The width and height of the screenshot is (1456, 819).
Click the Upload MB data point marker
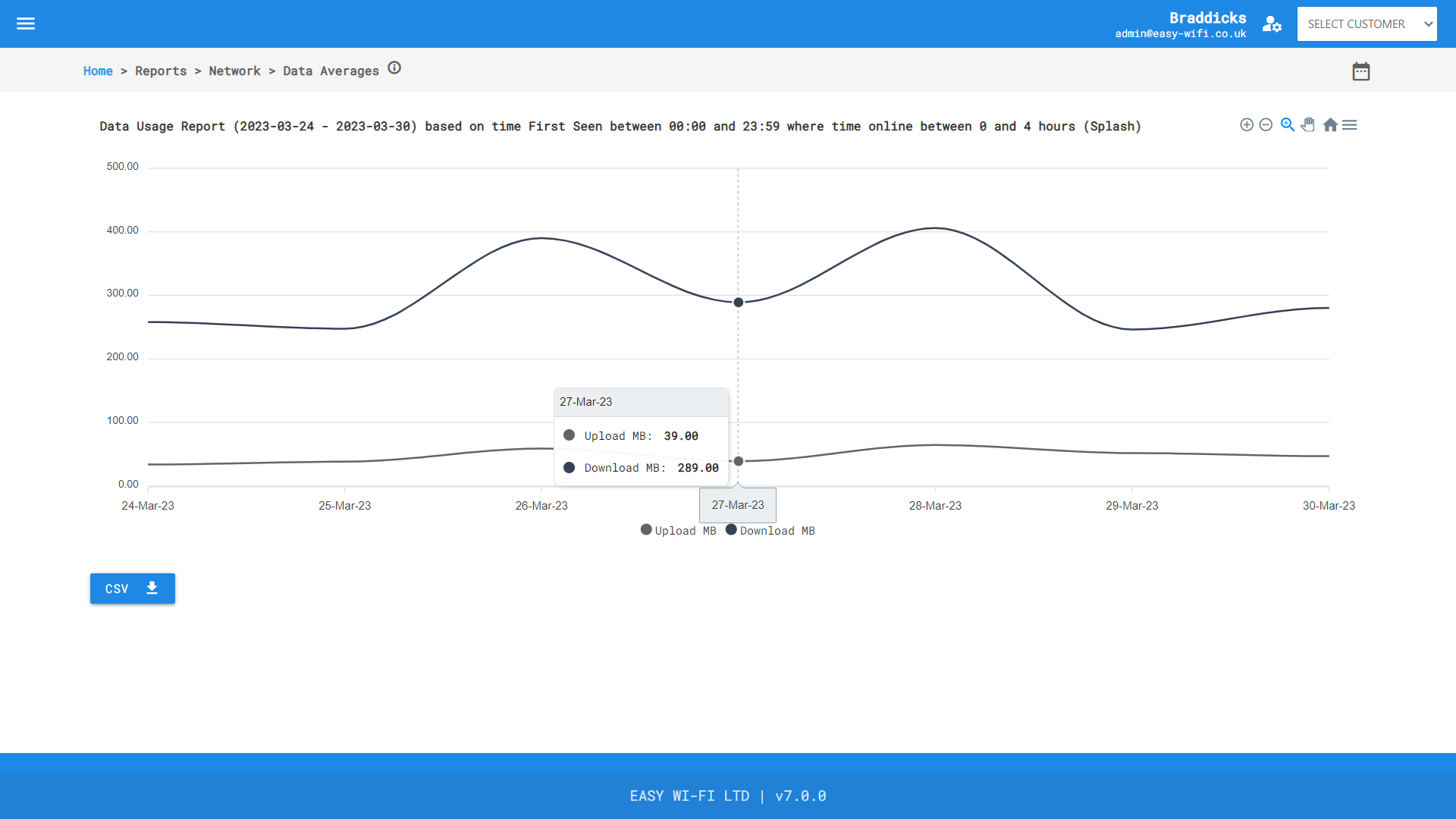(739, 461)
